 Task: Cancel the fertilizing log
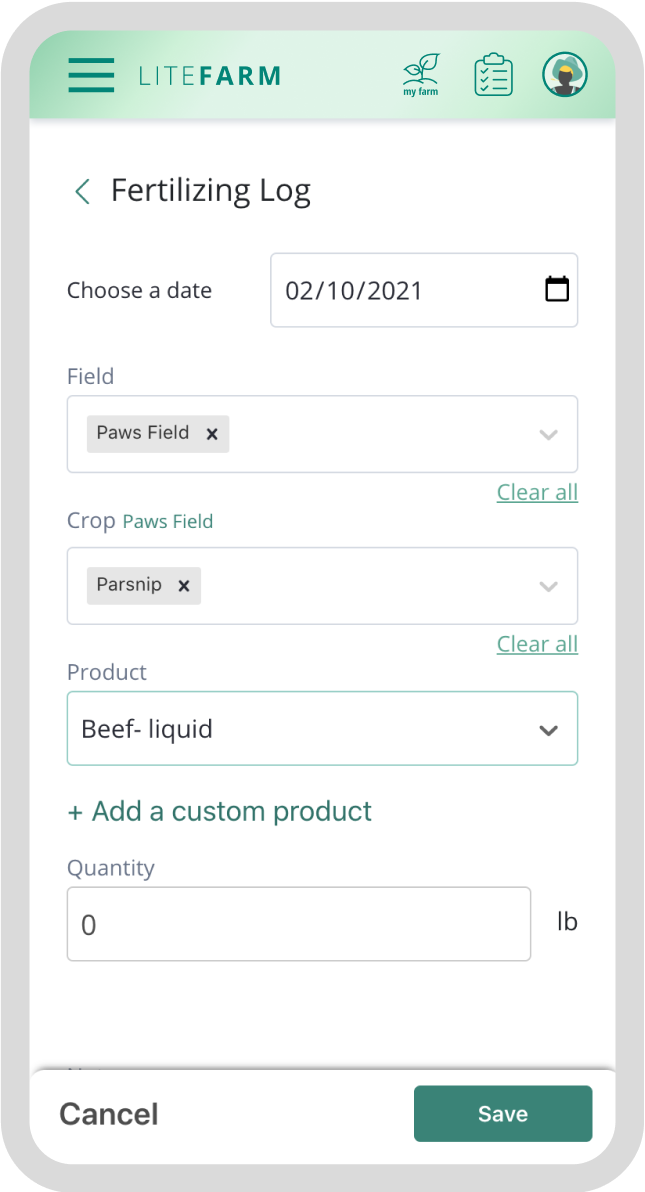[109, 1114]
